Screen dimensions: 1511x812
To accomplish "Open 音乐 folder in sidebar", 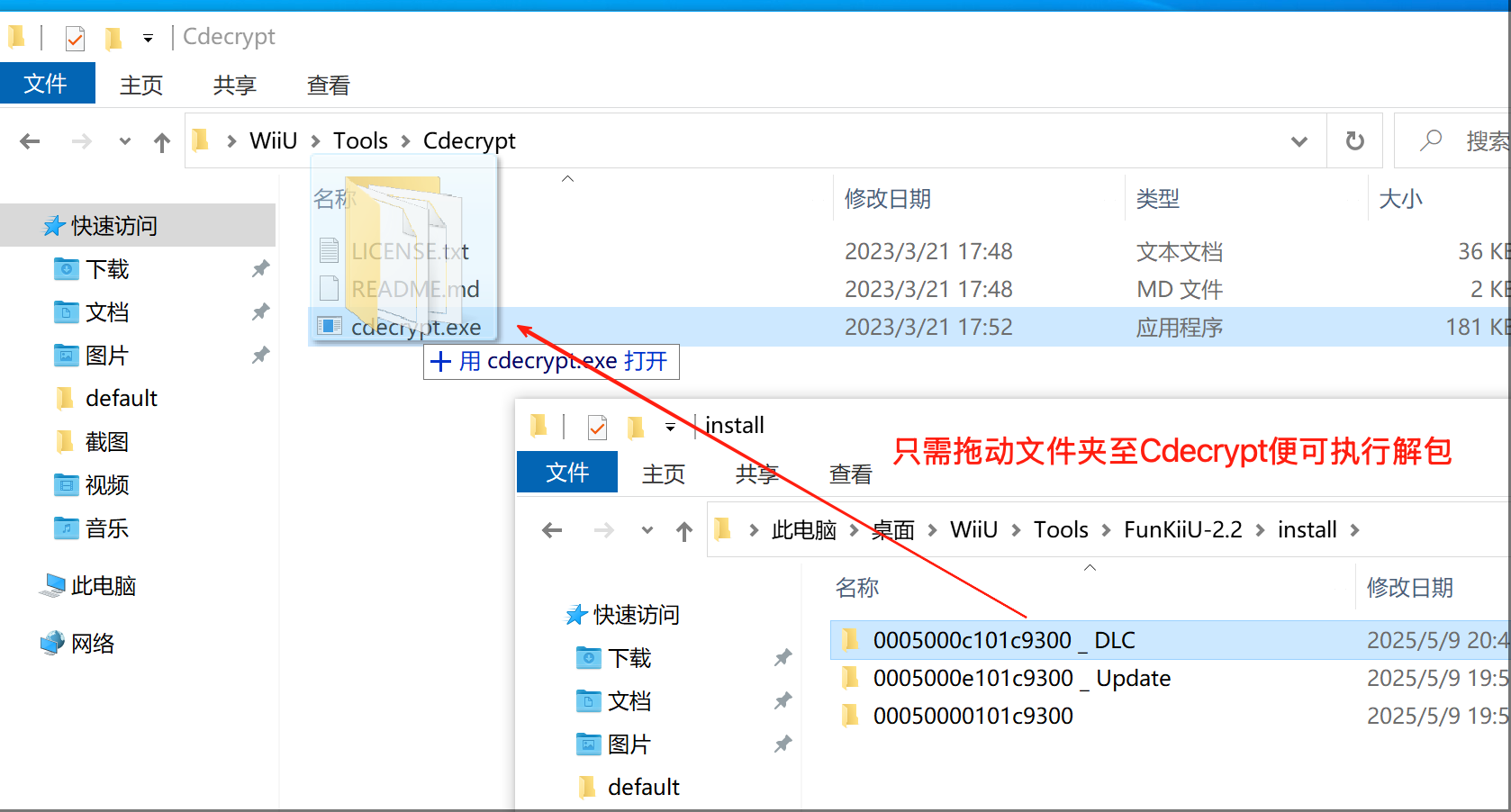I will (x=107, y=528).
